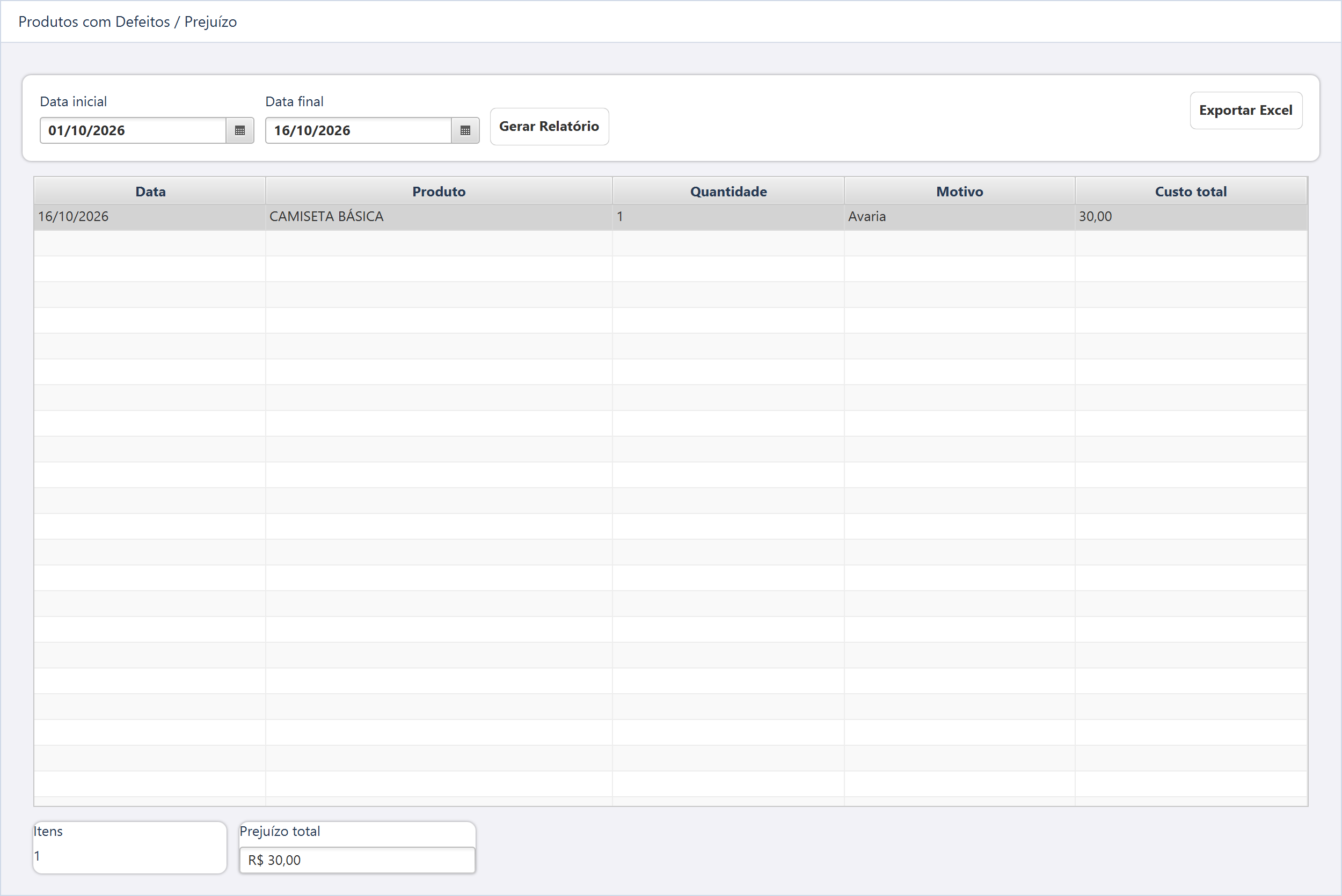Click the Data final label

point(294,102)
